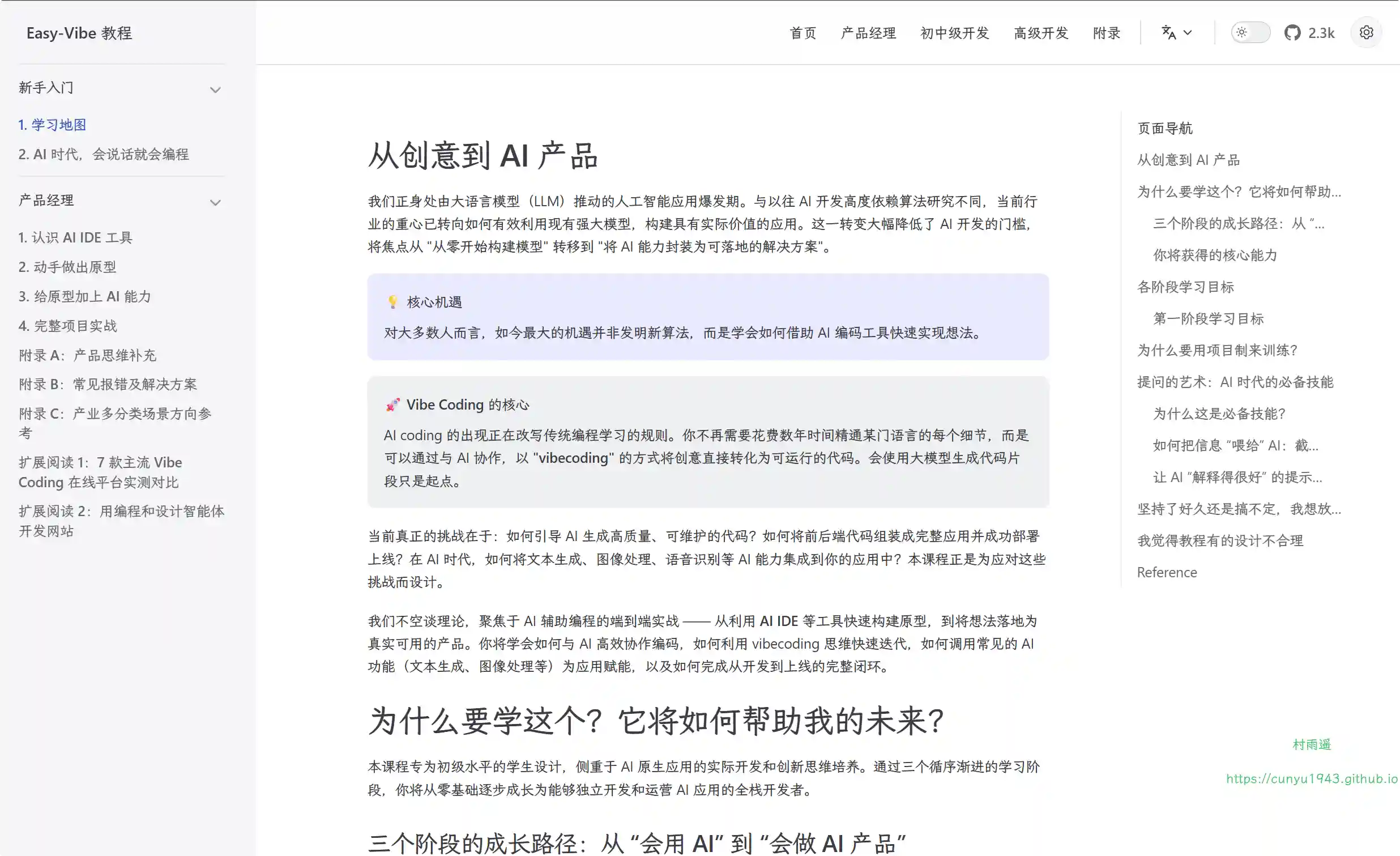
Task: Click the Easy-Vibe 教程 site title
Action: coord(79,33)
